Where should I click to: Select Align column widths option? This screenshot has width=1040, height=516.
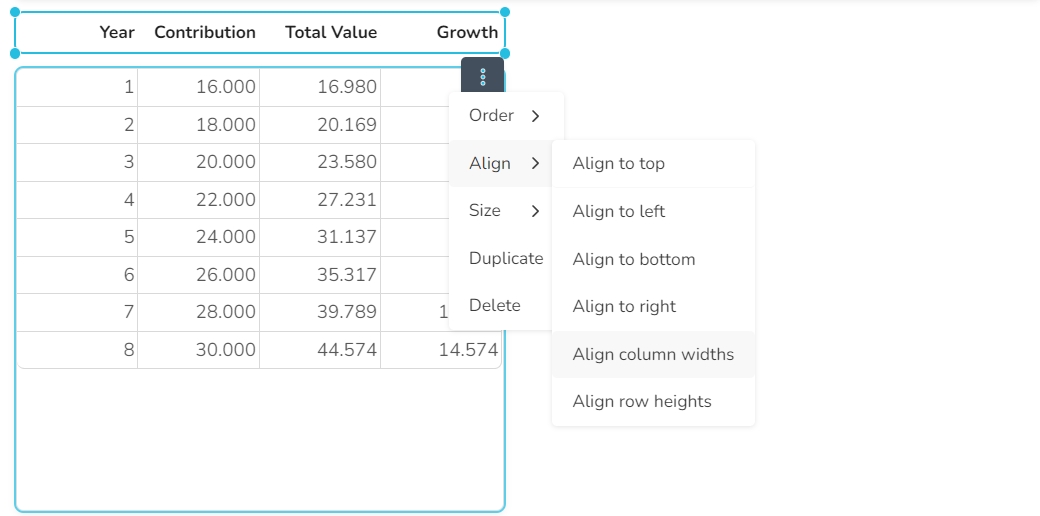653,354
